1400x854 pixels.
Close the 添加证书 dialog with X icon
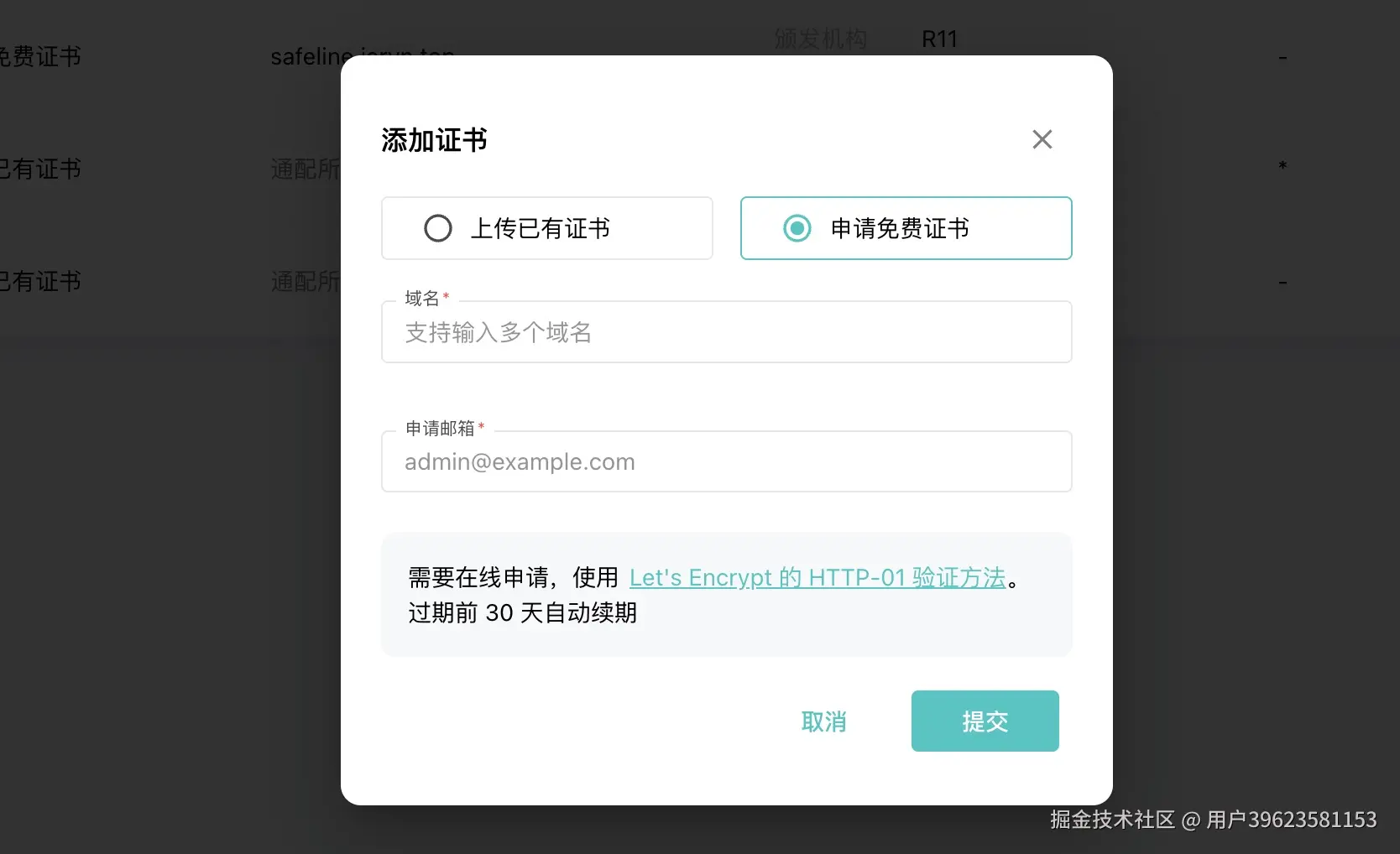[x=1042, y=139]
